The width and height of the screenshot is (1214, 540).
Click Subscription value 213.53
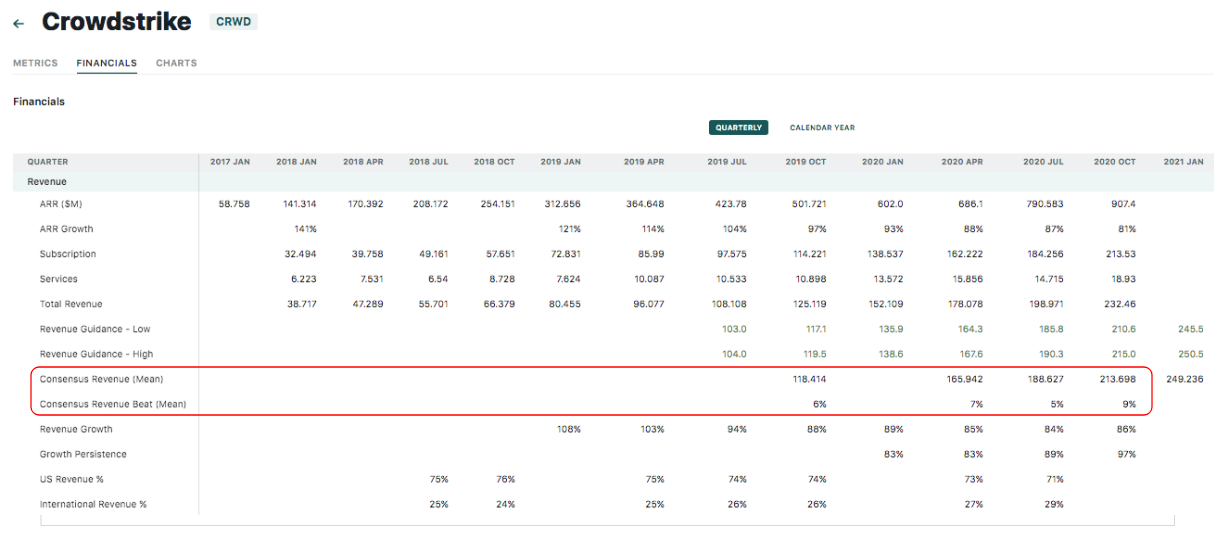pos(1120,254)
